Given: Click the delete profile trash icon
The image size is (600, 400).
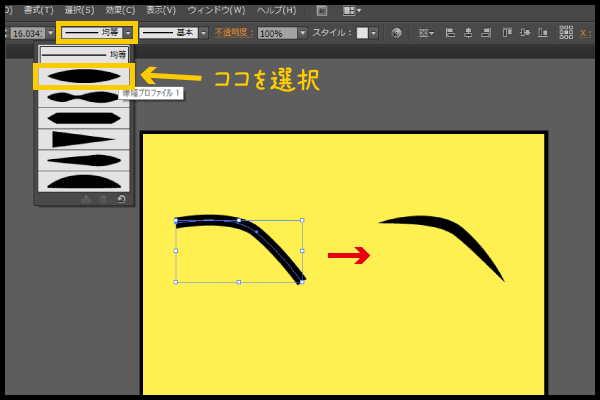Looking at the screenshot, I should (105, 198).
